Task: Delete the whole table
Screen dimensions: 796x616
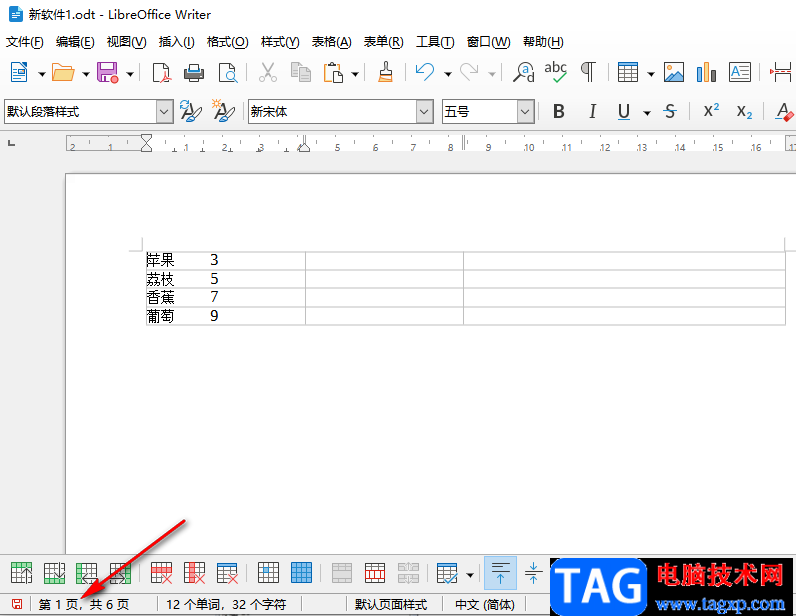Action: tap(227, 573)
